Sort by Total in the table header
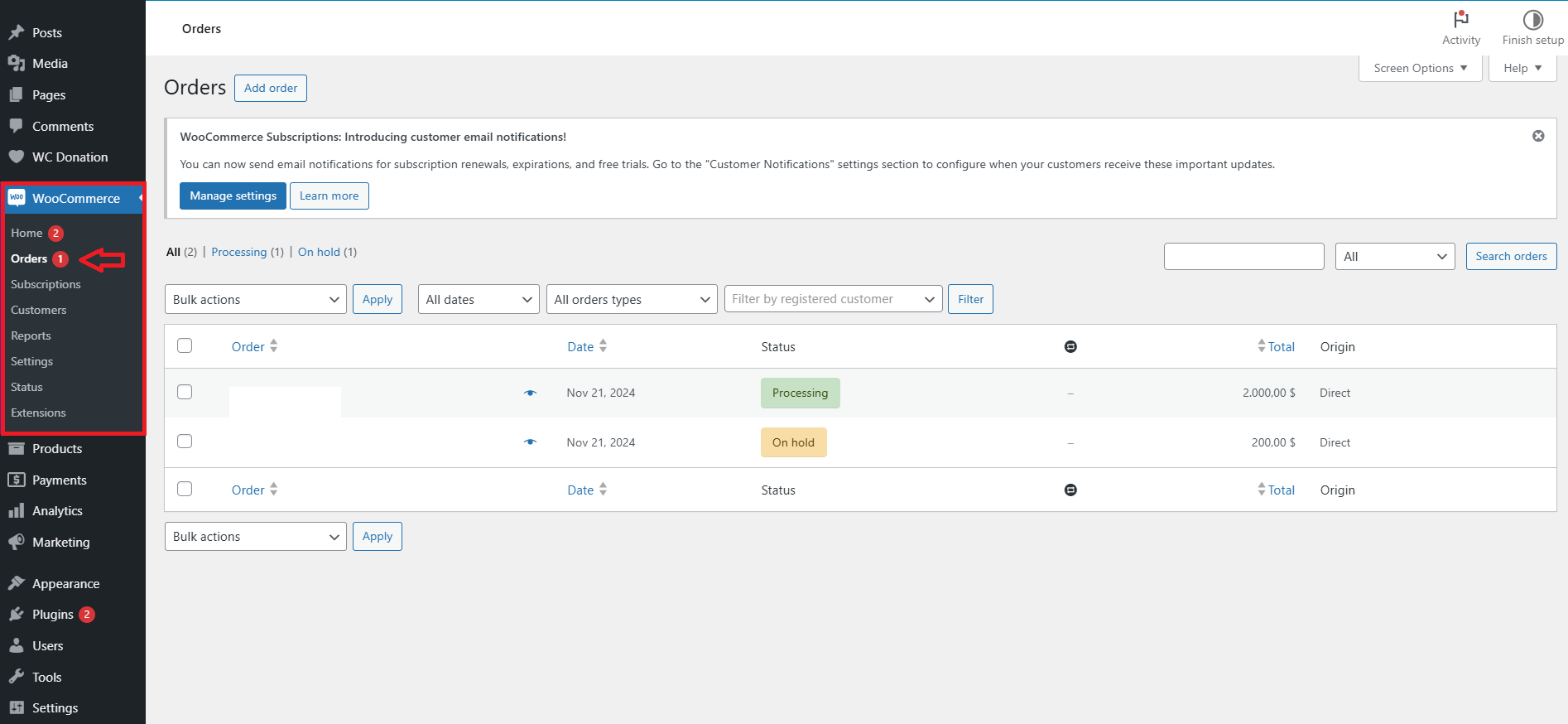Screen dimensions: 1568x724 (x=1276, y=346)
